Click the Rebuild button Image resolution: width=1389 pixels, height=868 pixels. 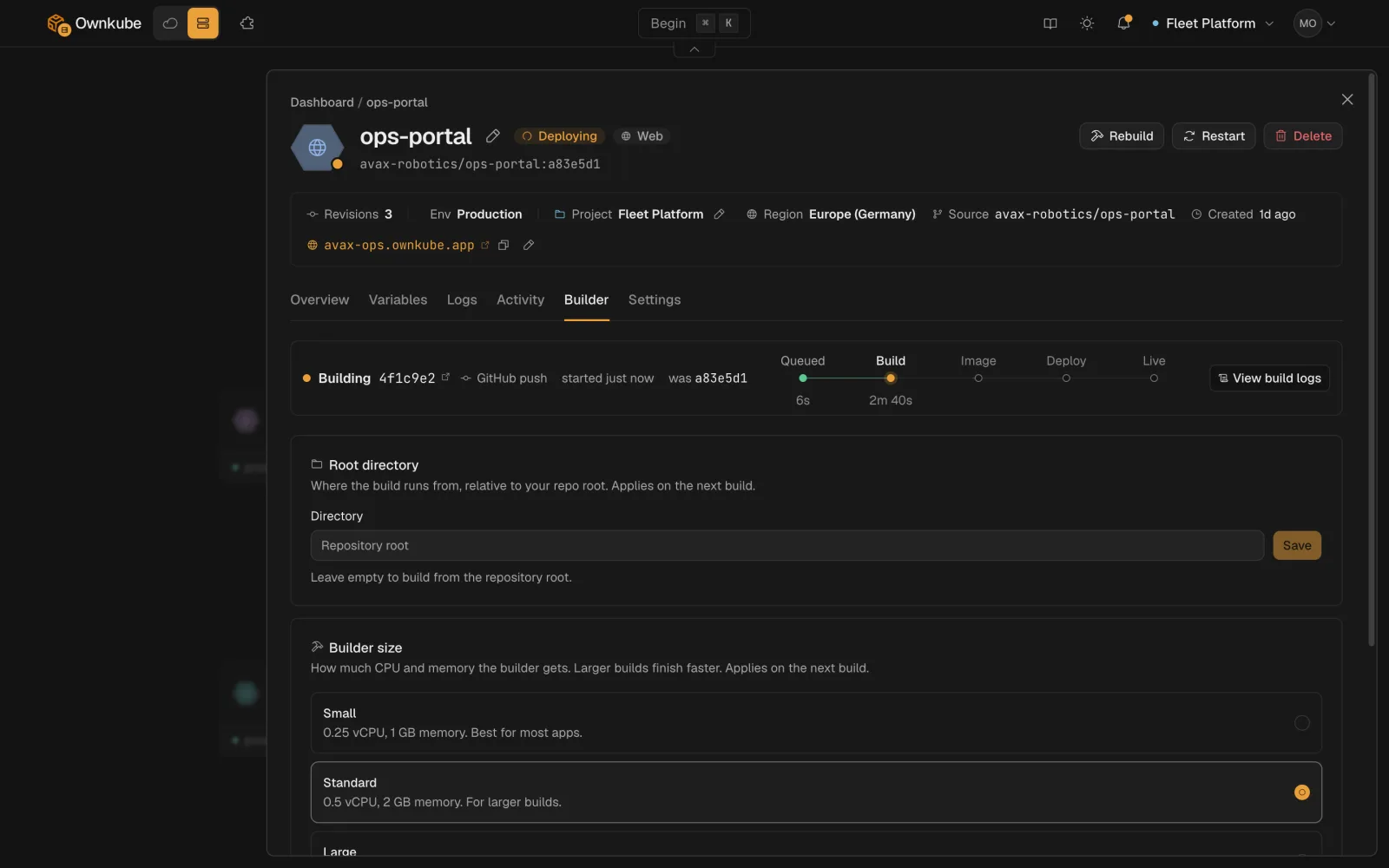tap(1122, 136)
